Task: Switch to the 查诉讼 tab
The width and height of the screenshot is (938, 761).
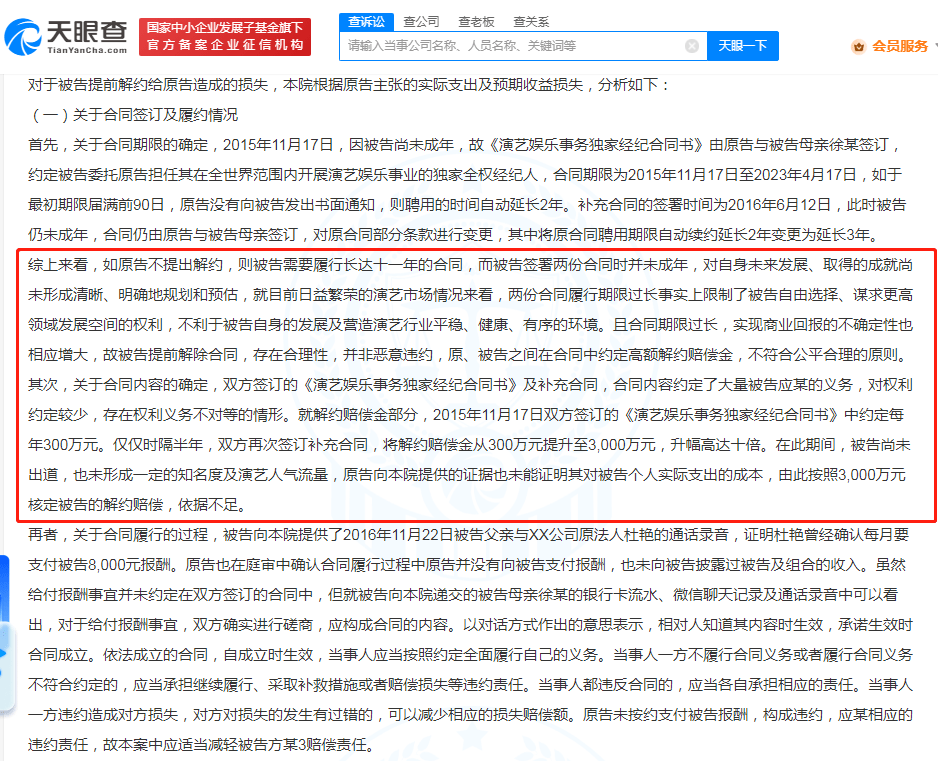Action: click(367, 22)
